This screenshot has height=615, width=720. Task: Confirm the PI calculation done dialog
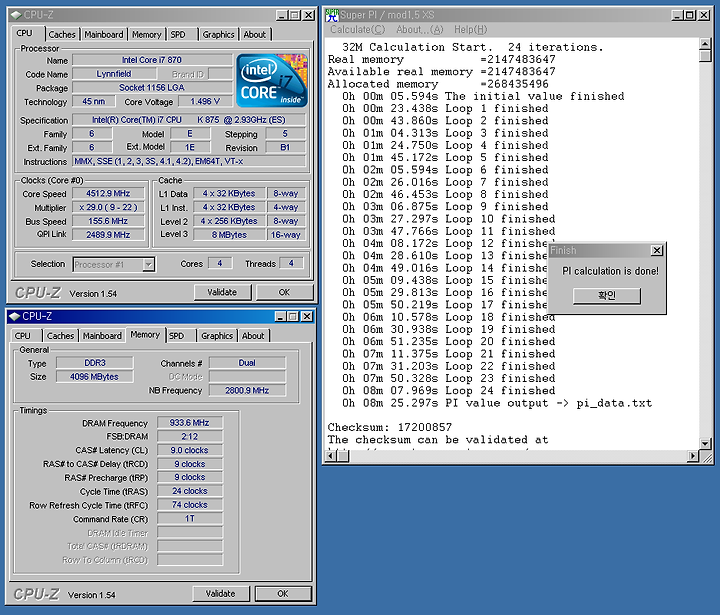tap(607, 295)
